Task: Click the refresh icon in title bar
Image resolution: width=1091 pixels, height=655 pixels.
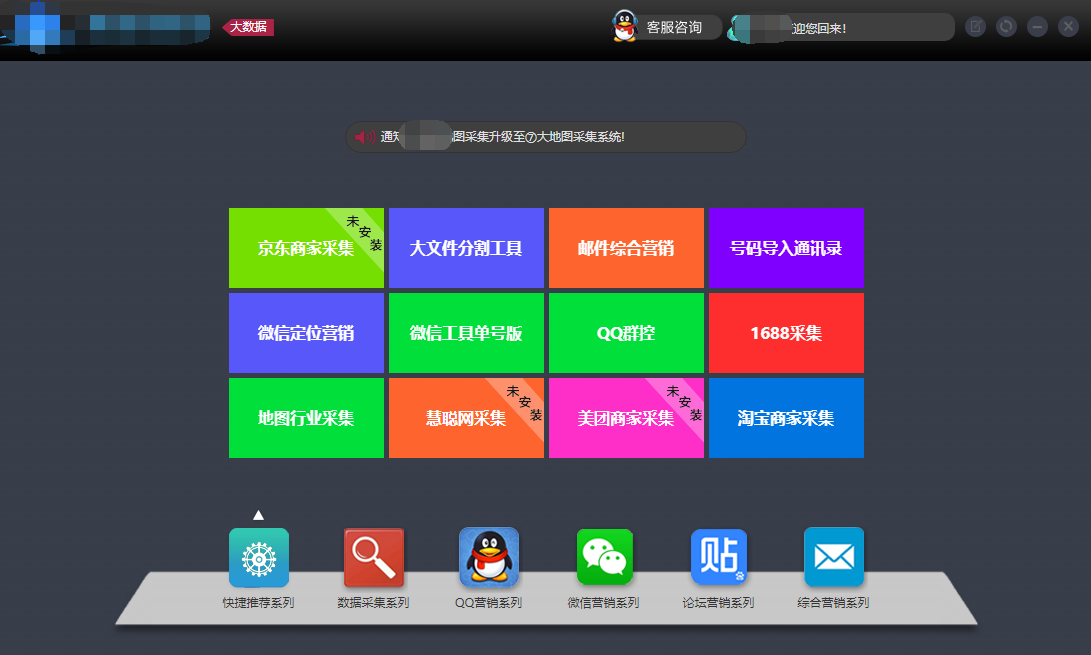Action: (x=1006, y=27)
